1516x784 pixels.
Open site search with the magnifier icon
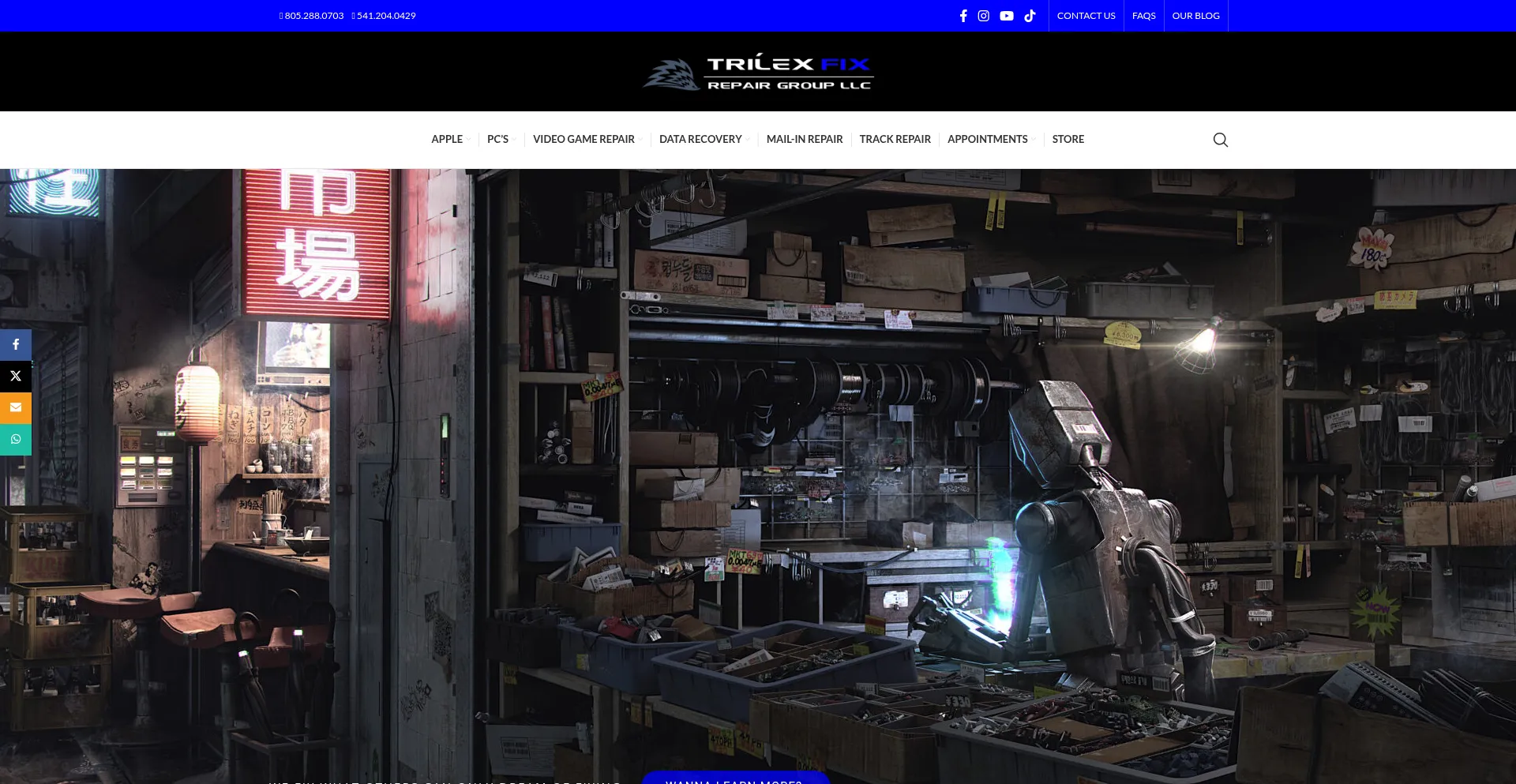[x=1220, y=139]
